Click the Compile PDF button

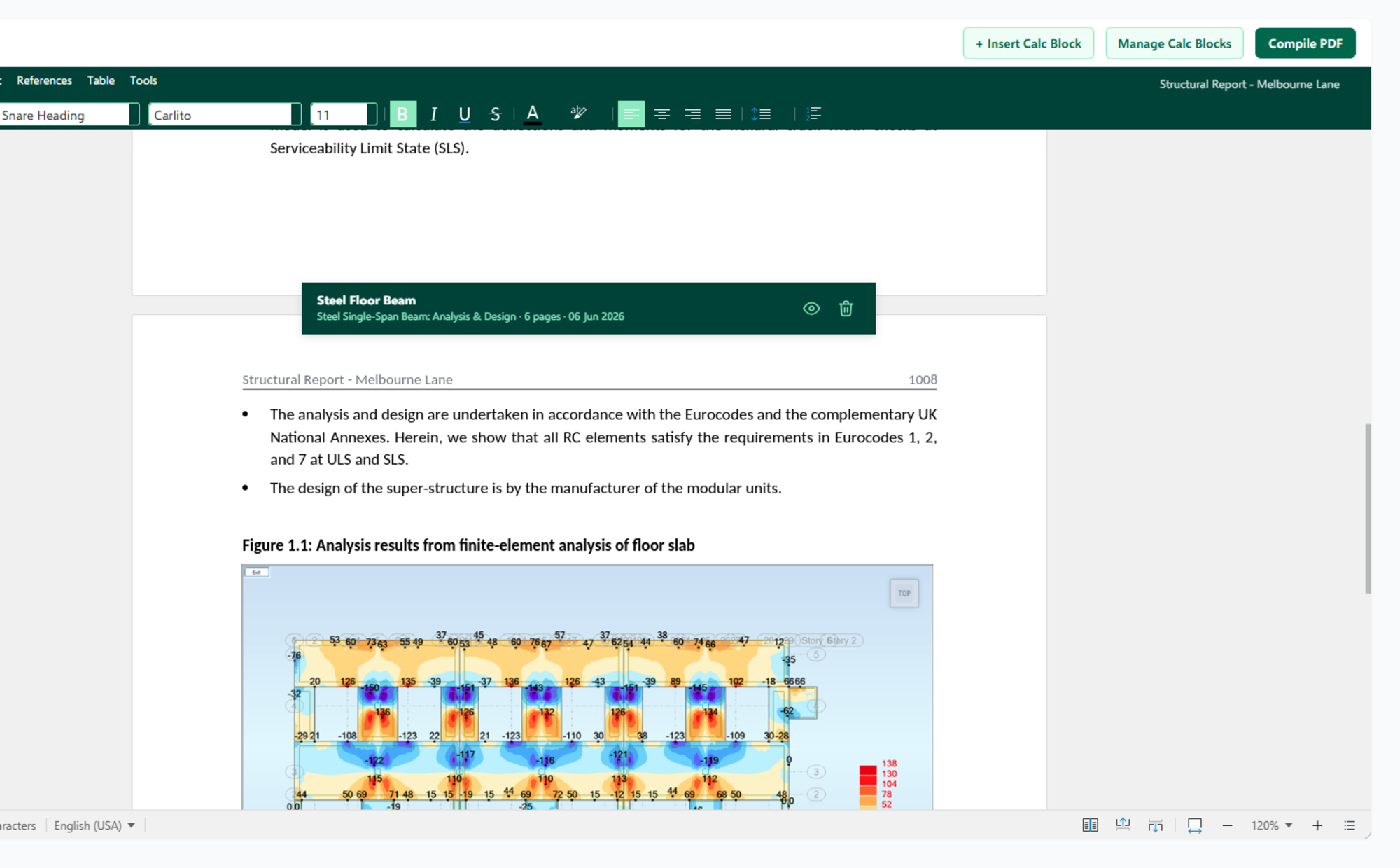1305,43
